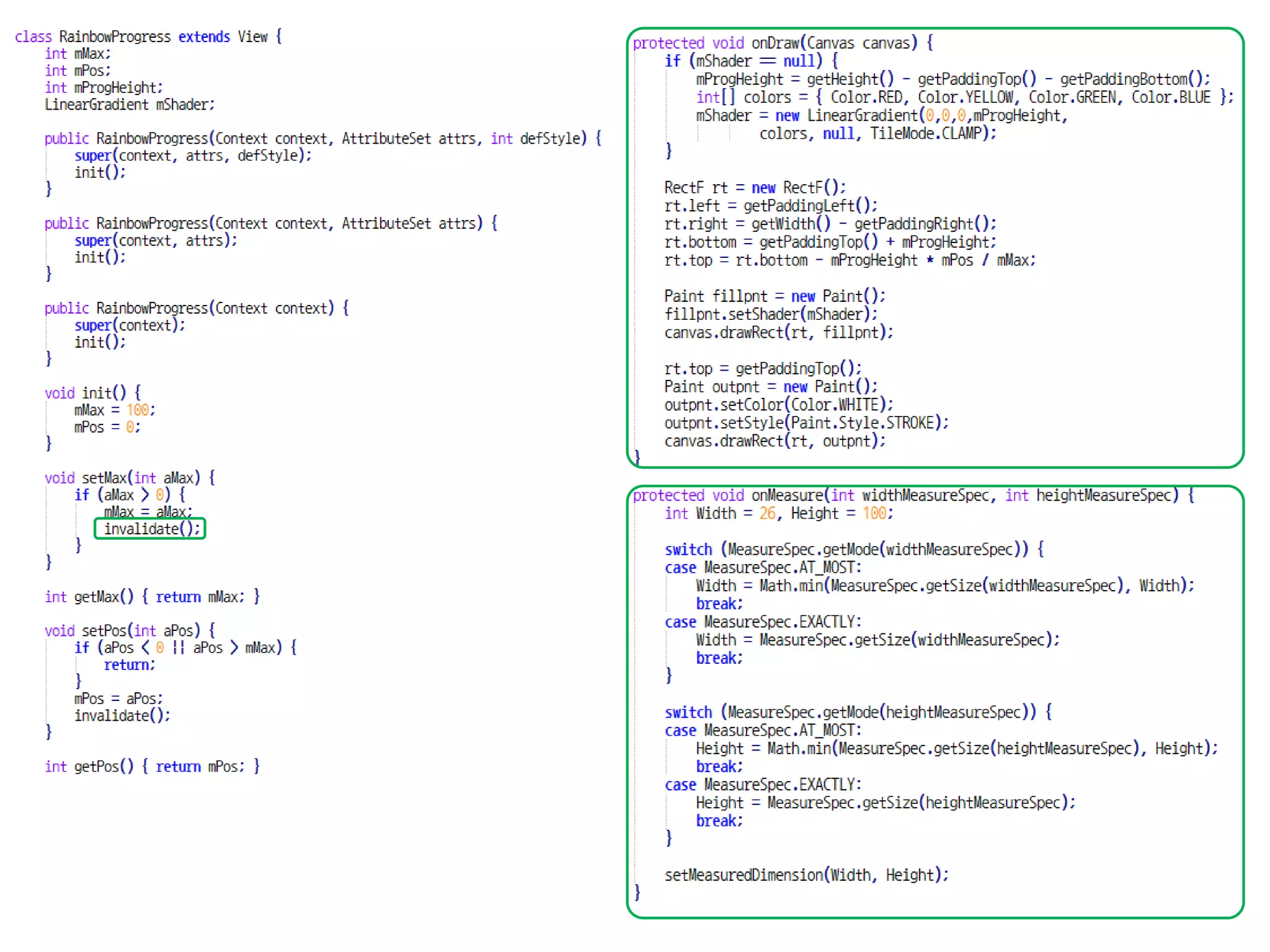Click the setMeasuredDimension(Width, Height) call

tap(806, 875)
